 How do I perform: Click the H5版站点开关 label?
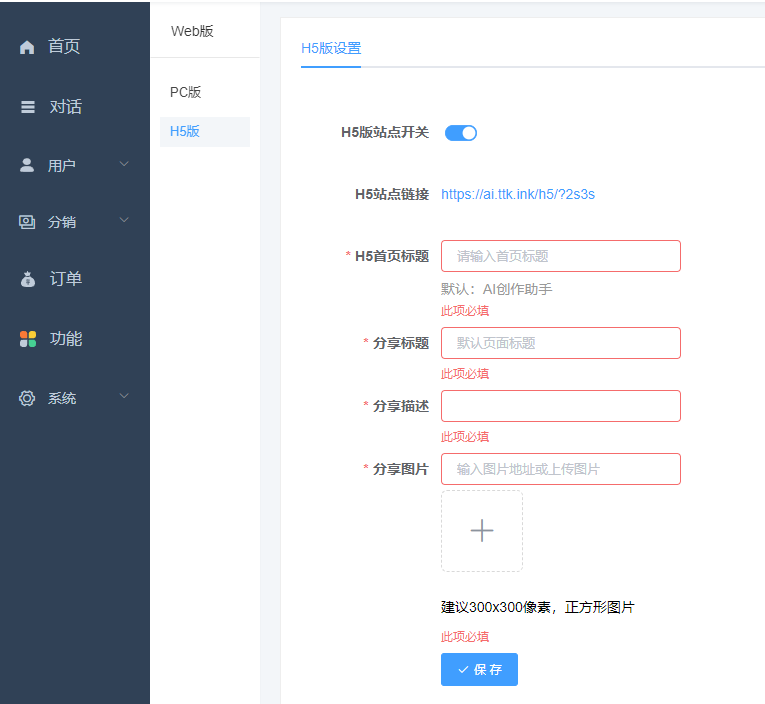pos(385,132)
